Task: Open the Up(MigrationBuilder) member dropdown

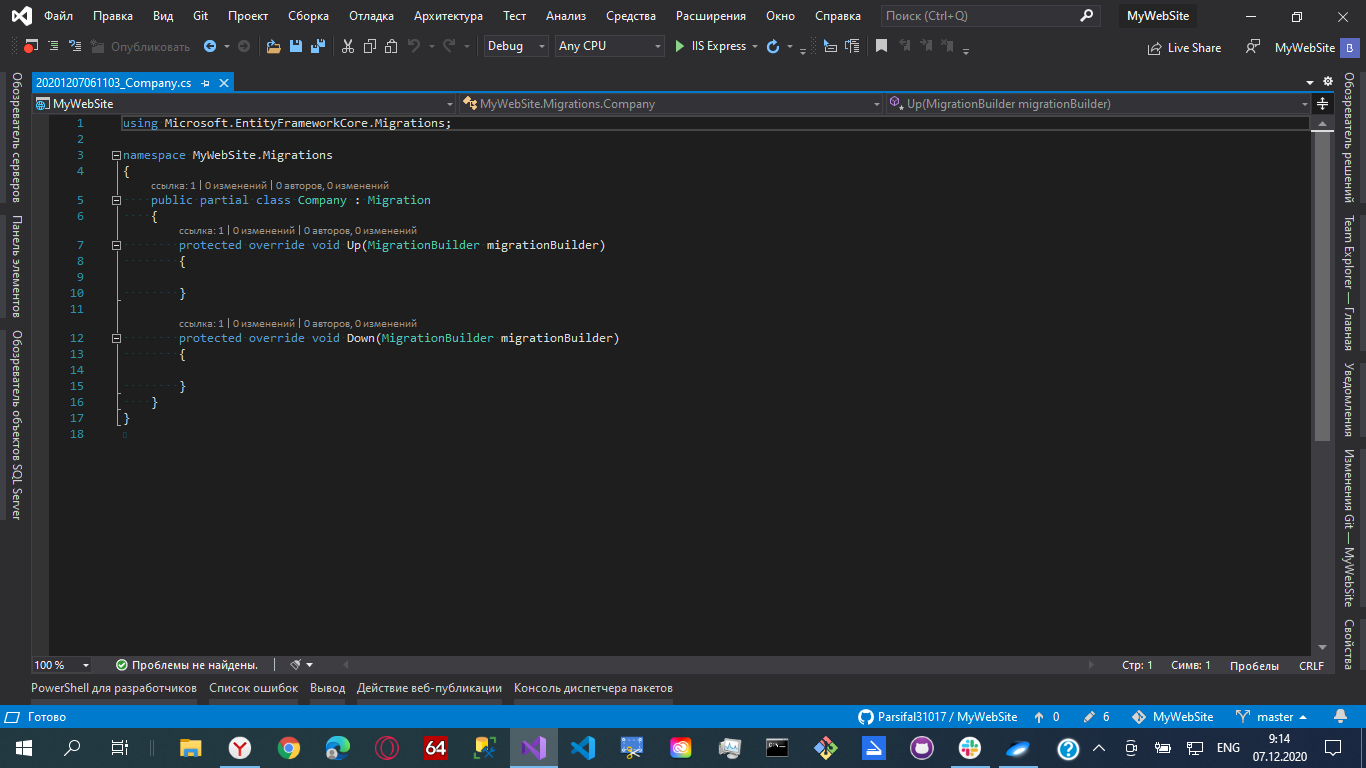Action: pyautogui.click(x=1098, y=103)
